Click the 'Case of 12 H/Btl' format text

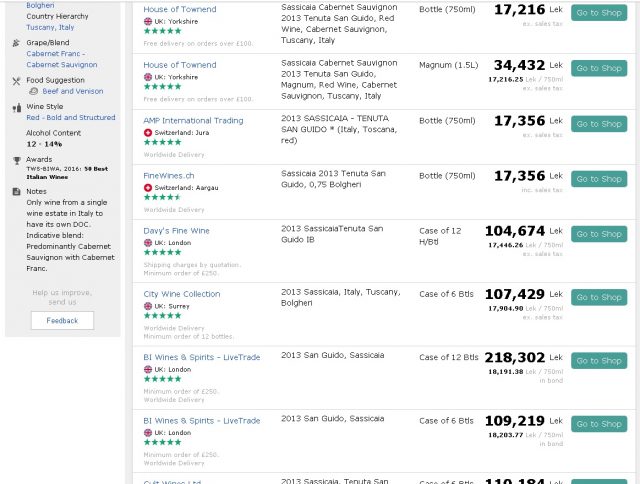440,236
